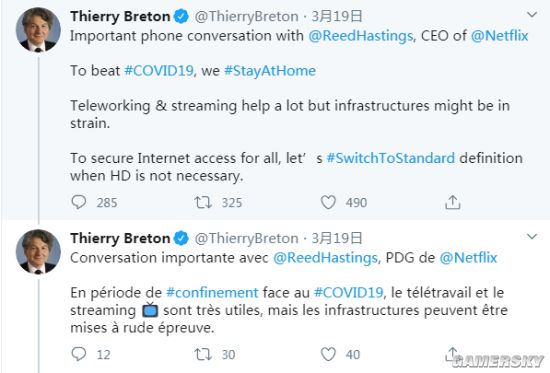Viewport: 550px width, 373px height.
Task: Open Thierry Breton name on French tweet
Action: point(120,238)
